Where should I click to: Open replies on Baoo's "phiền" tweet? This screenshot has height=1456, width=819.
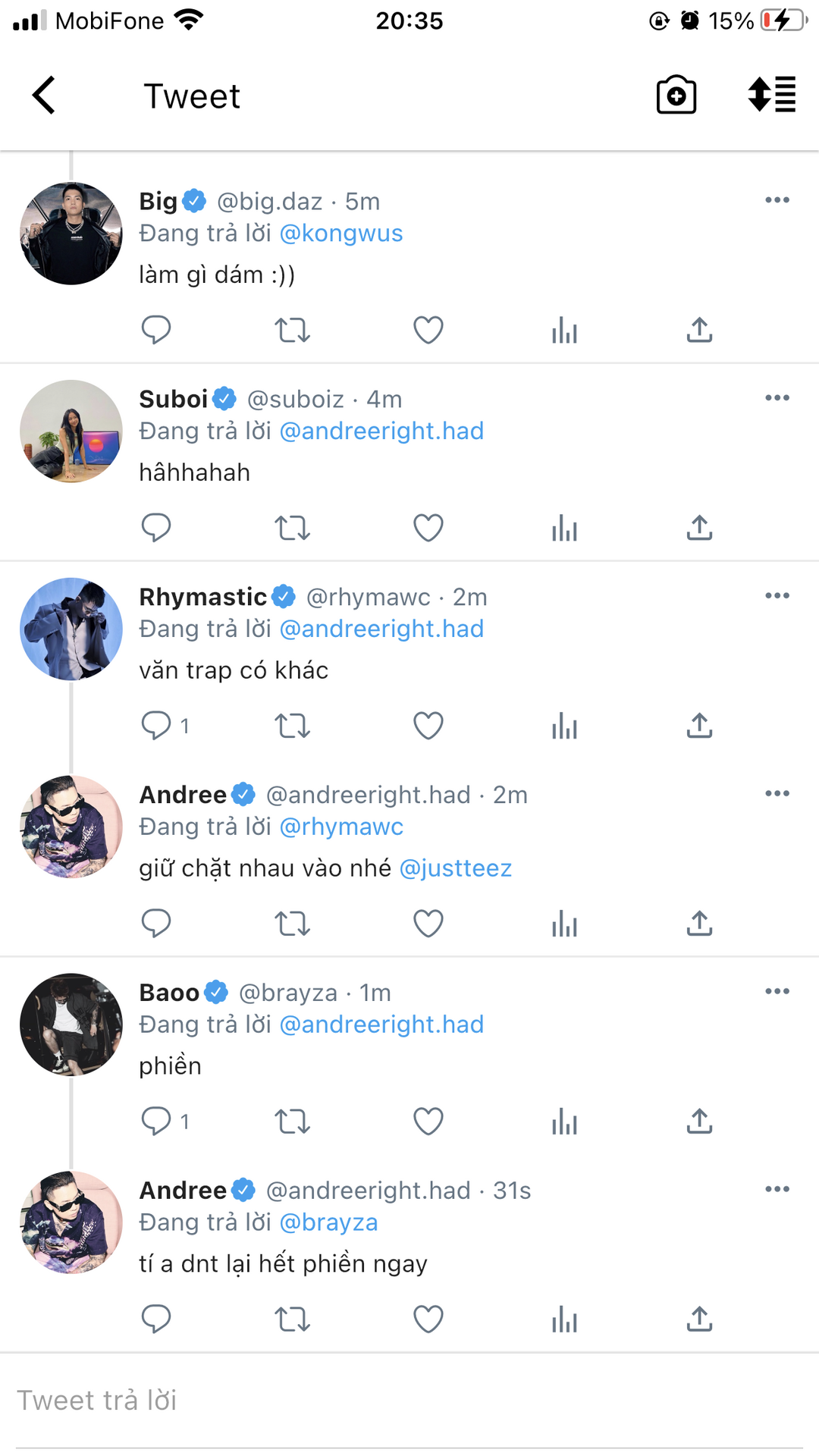[156, 1121]
